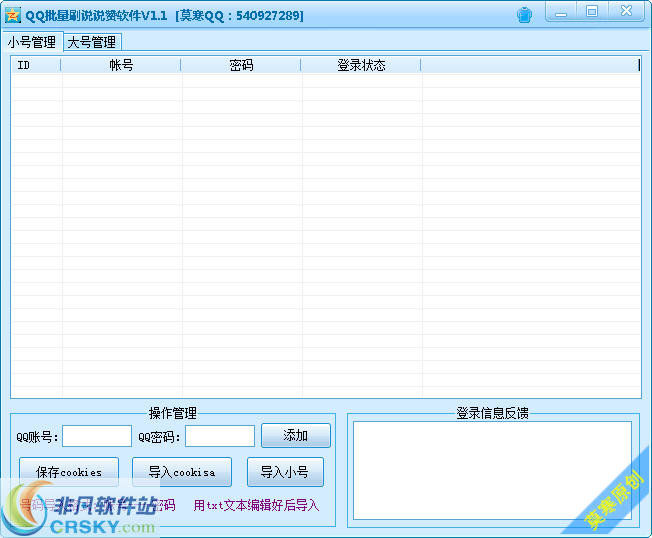Open the skin changer shirt icon
Viewport: 652px width, 538px height.
point(524,15)
